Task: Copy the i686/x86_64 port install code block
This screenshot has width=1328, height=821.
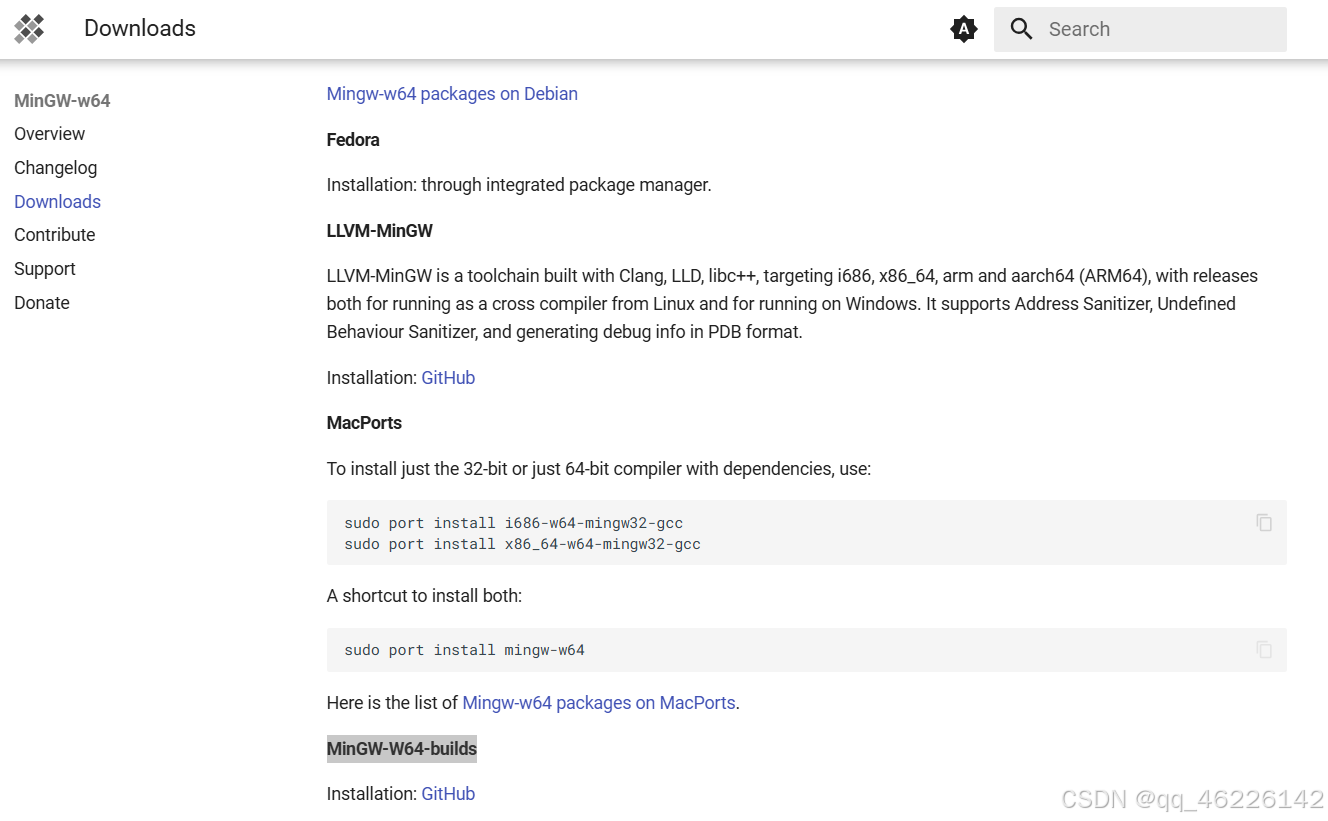Action: tap(1264, 522)
